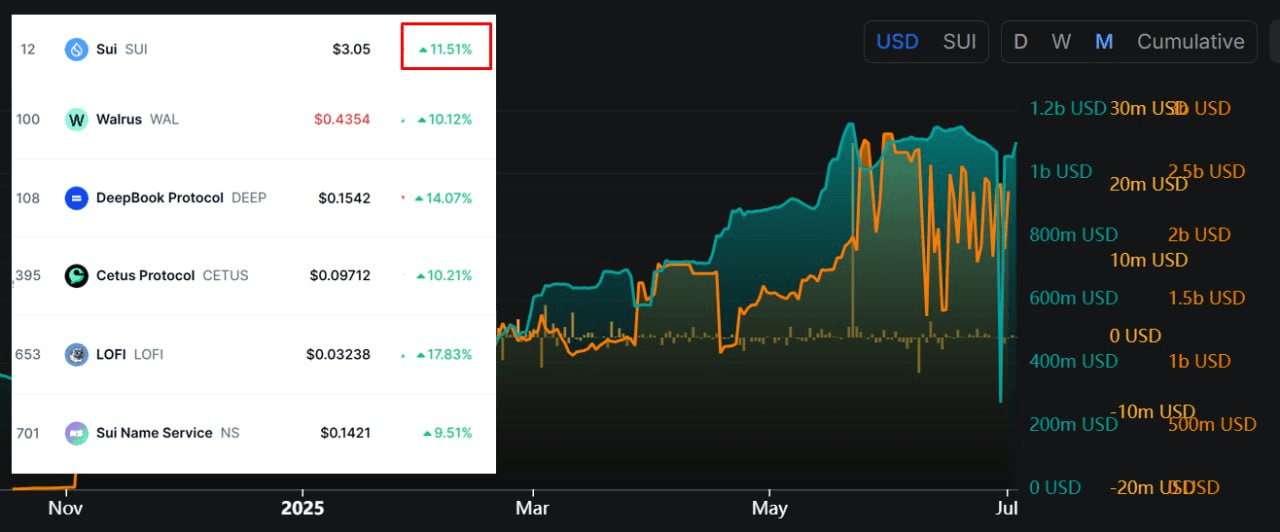Click rank number 12 in the list

tap(27, 49)
